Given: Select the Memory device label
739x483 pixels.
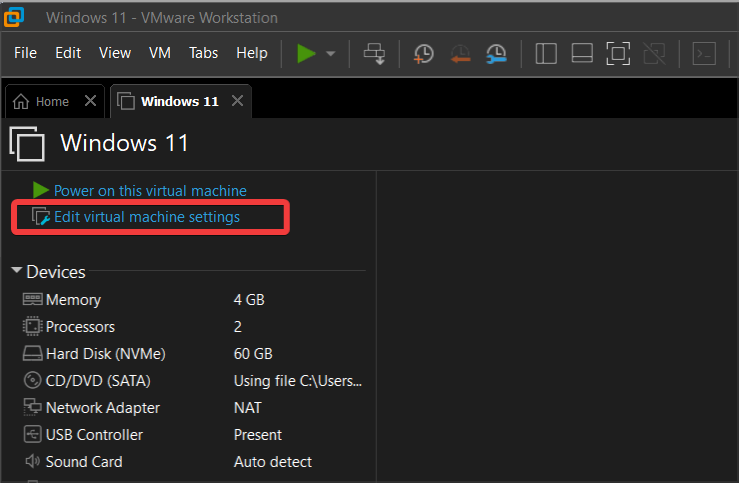Looking at the screenshot, I should tap(74, 300).
